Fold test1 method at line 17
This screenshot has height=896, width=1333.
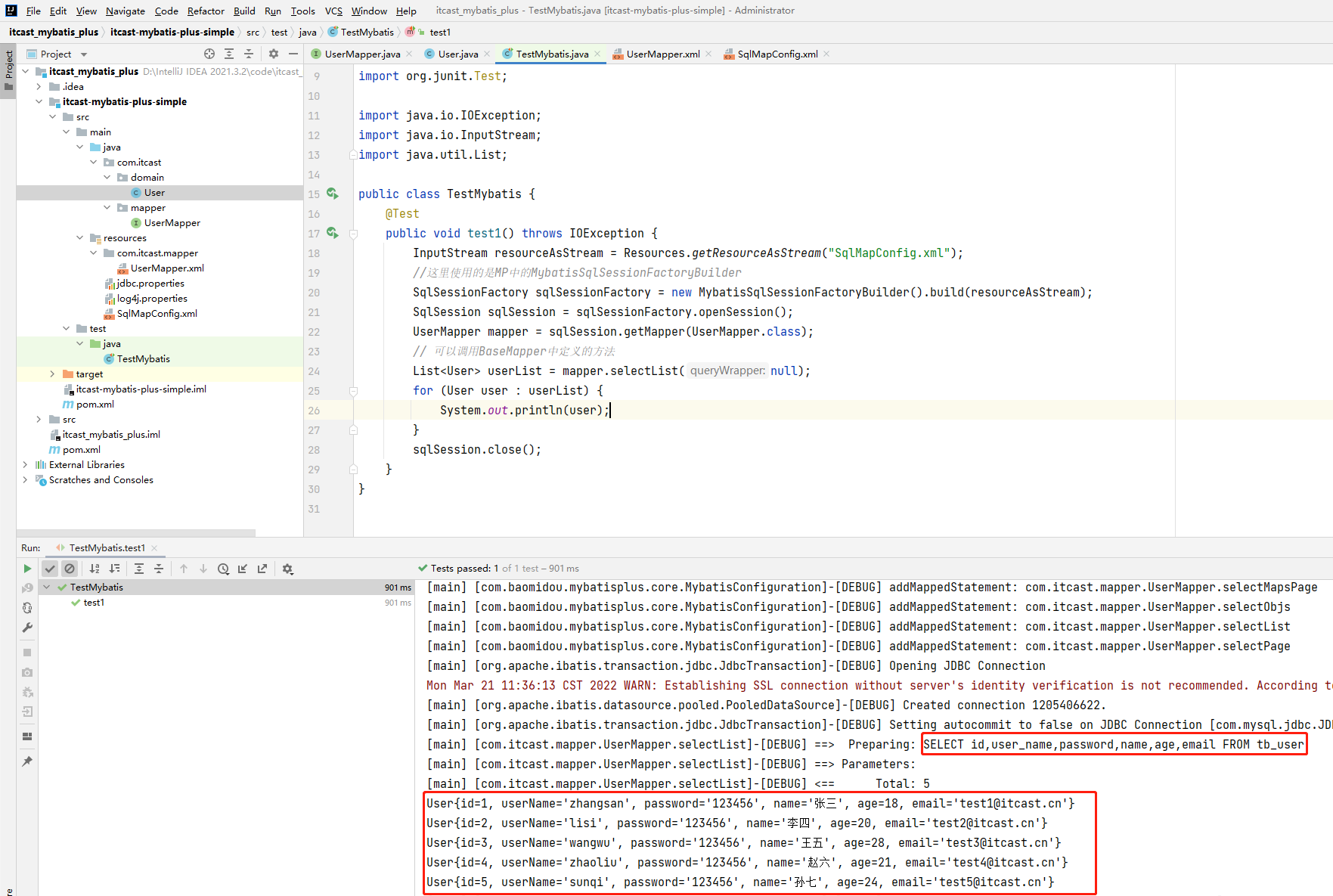coord(353,234)
